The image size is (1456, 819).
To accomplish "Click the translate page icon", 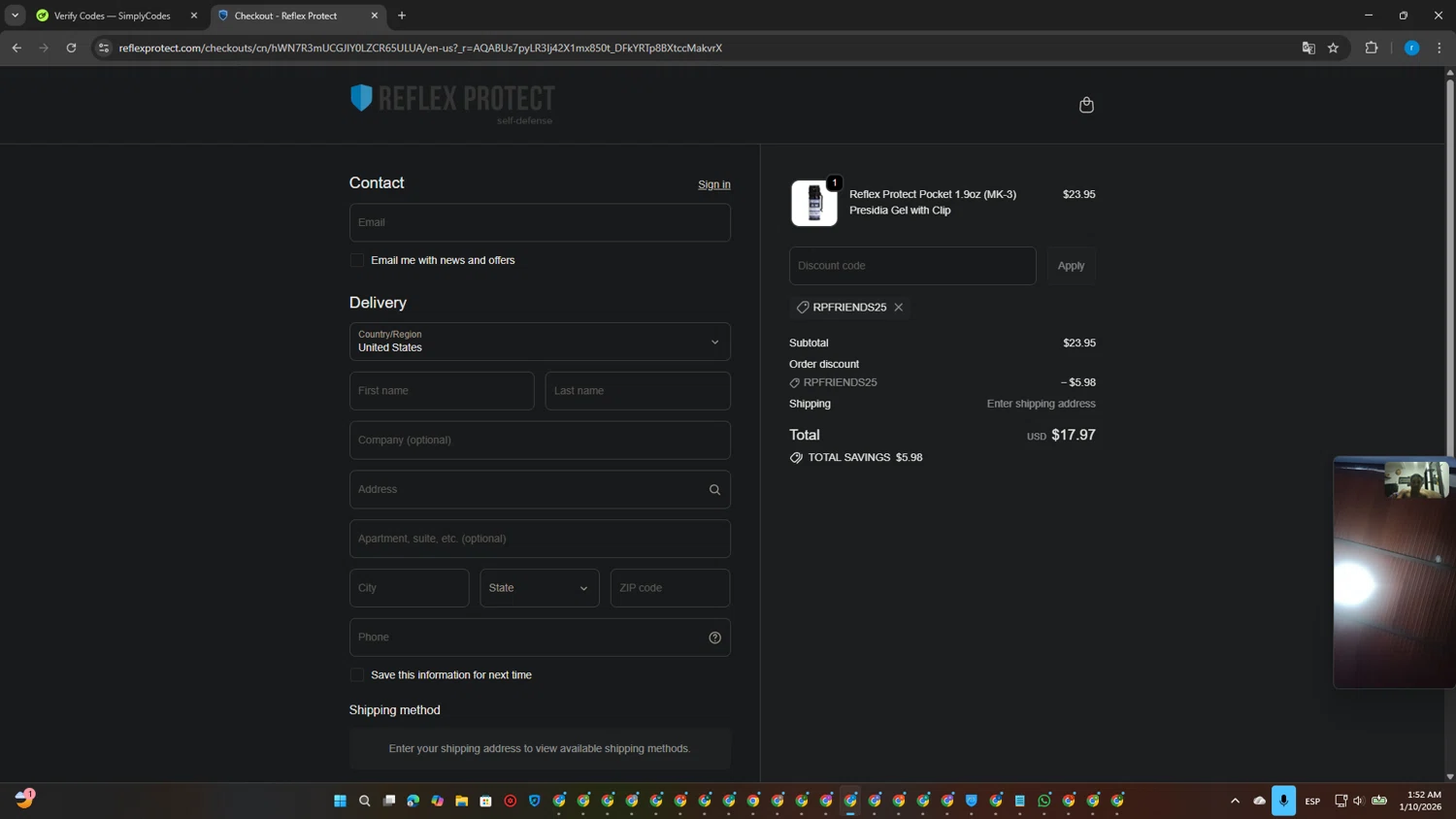I will [1308, 48].
